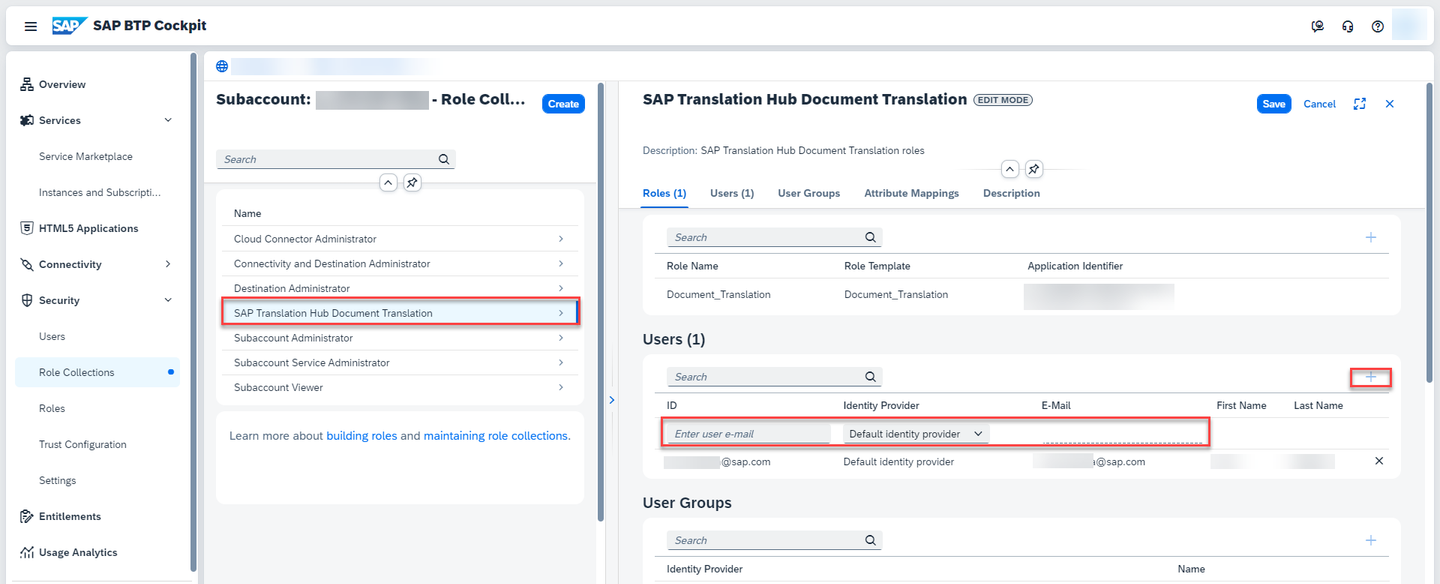
Task: Open the Default identity provider dropdown
Action: [916, 433]
